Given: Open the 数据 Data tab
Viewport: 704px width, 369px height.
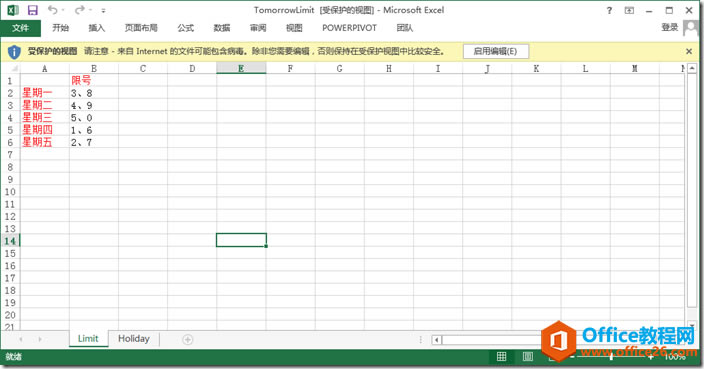Looking at the screenshot, I should point(222,28).
